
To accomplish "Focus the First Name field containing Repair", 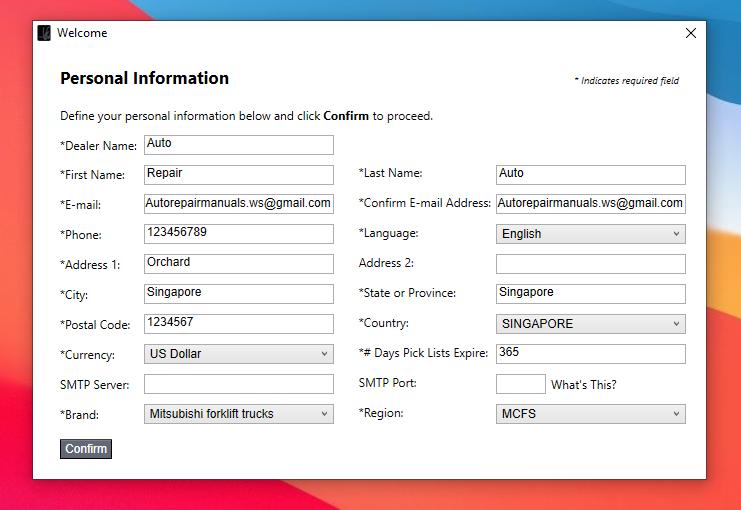I will [239, 175].
